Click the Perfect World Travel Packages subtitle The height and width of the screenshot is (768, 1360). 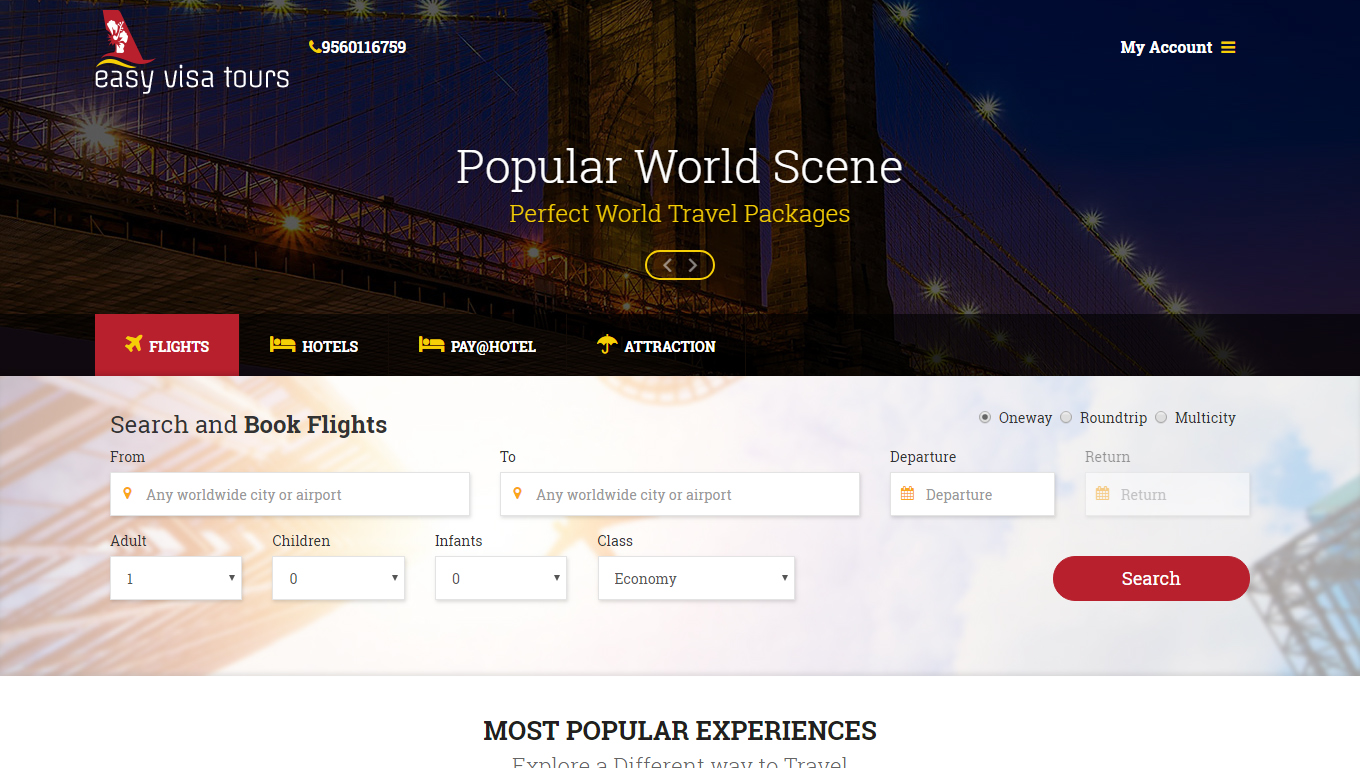[680, 214]
